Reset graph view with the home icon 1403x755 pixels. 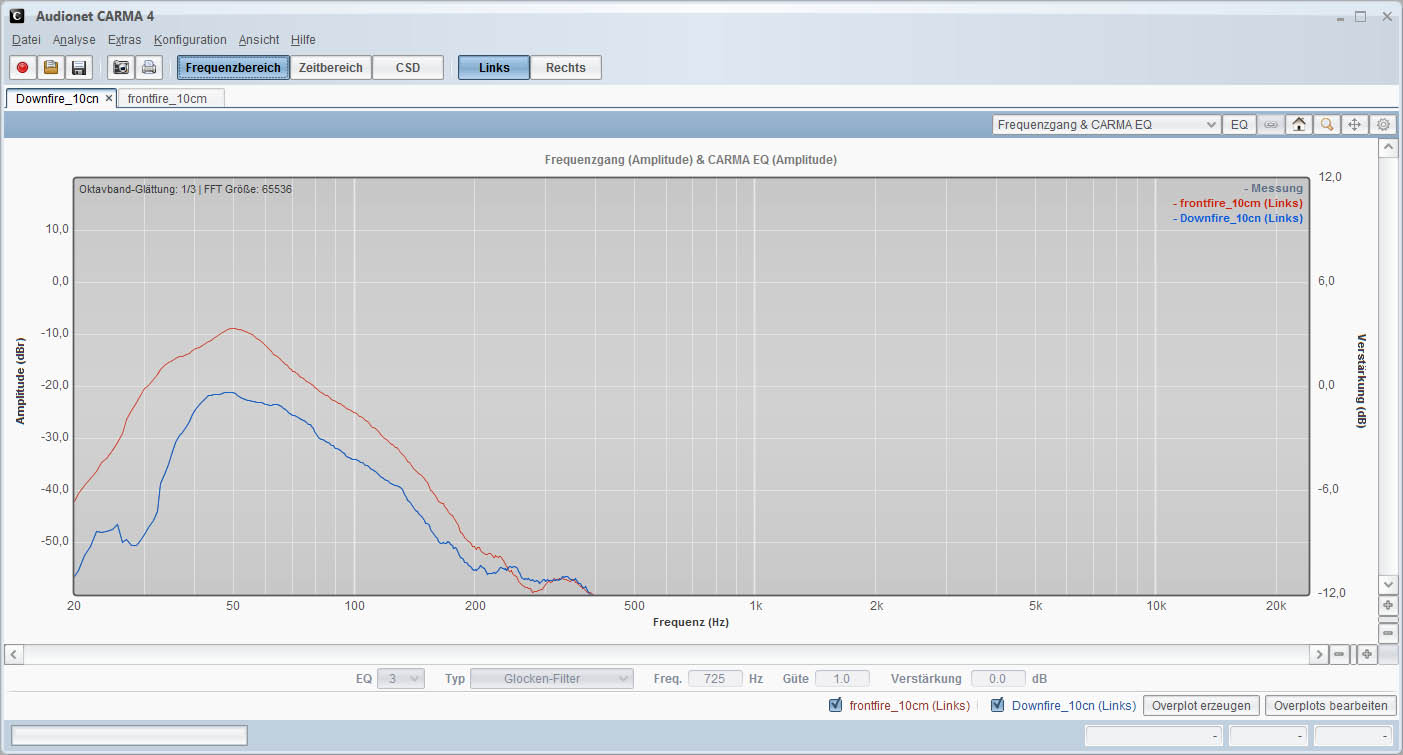click(1298, 125)
